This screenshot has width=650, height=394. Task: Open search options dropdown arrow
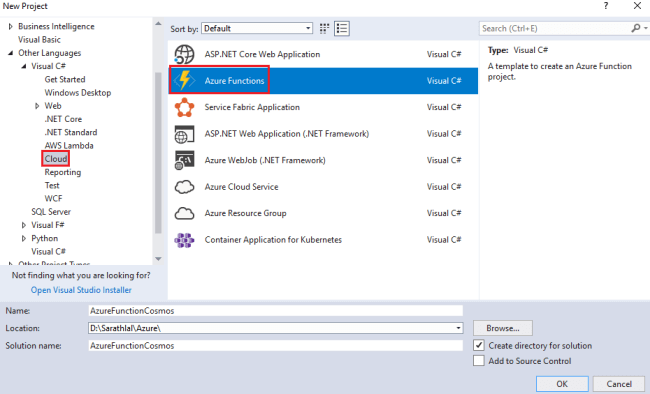coord(646,28)
